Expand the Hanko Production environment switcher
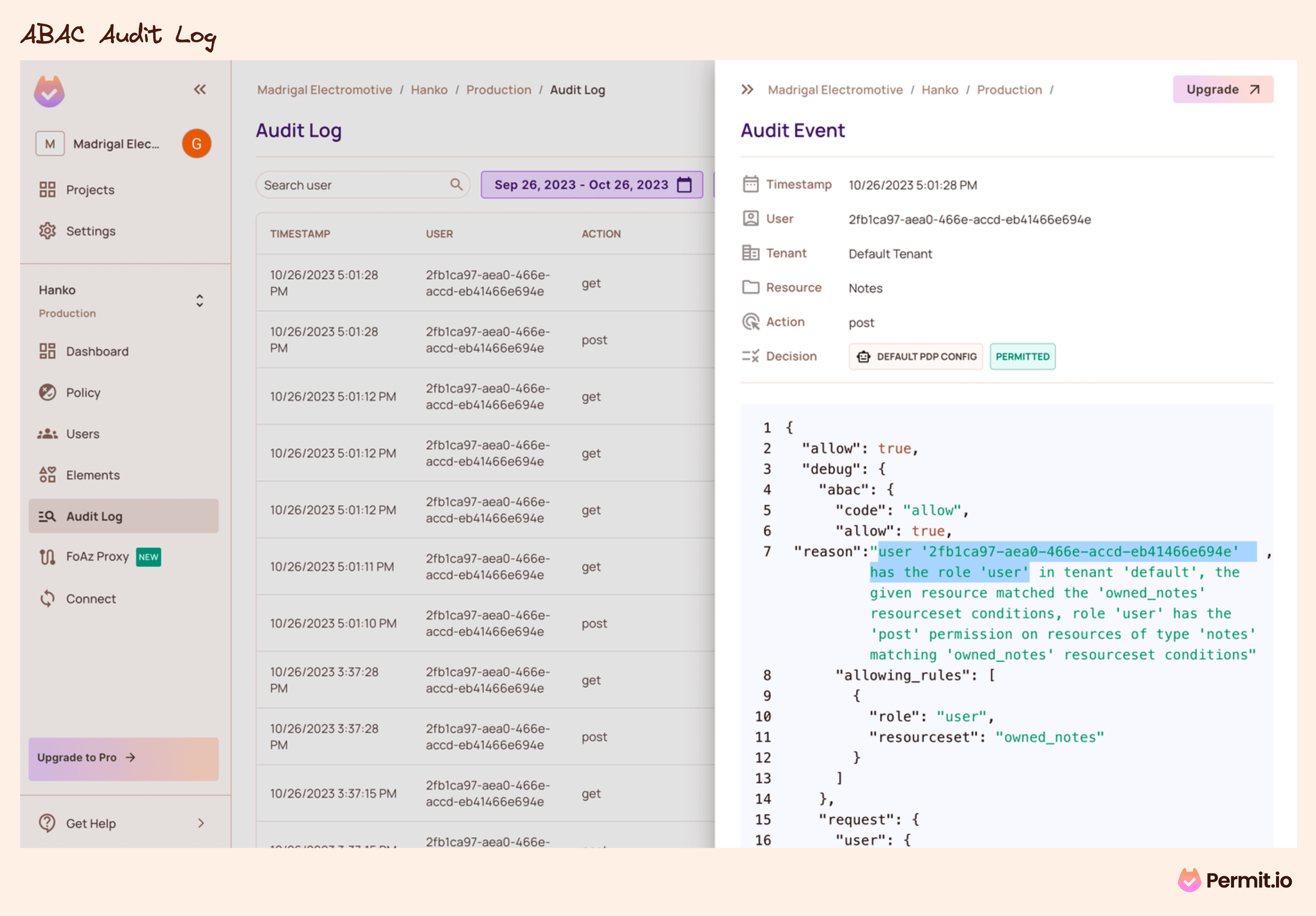This screenshot has width=1316, height=916. pos(200,301)
